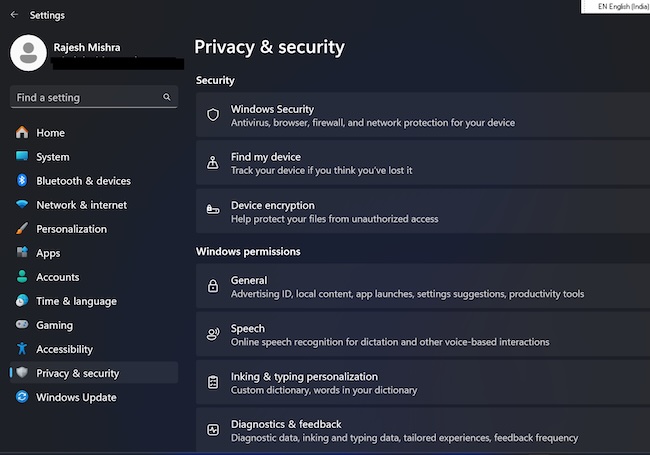Click the Inking & typing clipboard icon
The height and width of the screenshot is (455, 650).
coord(213,382)
